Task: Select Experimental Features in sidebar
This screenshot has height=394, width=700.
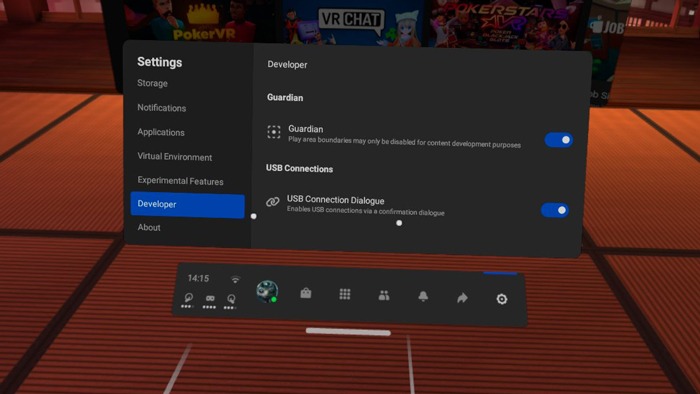Action: tap(180, 181)
